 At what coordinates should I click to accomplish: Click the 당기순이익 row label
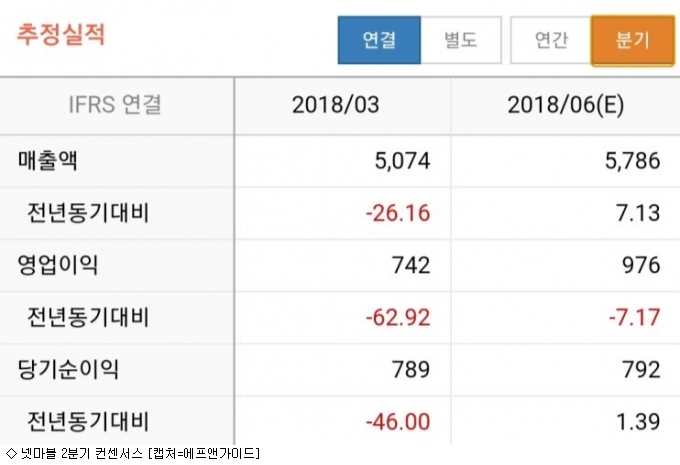pos(67,369)
